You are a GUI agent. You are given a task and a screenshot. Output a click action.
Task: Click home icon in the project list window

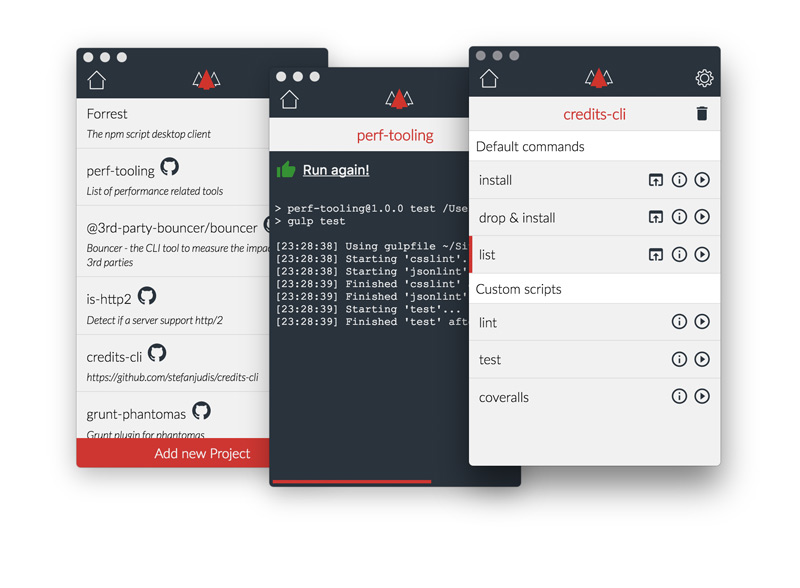coord(96,80)
